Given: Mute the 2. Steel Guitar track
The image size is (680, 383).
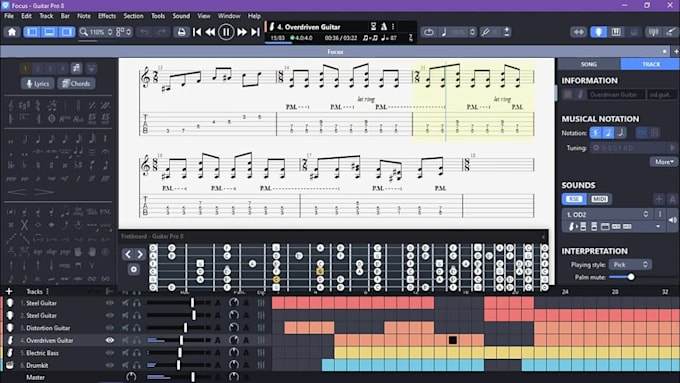Looking at the screenshot, I should pos(125,315).
